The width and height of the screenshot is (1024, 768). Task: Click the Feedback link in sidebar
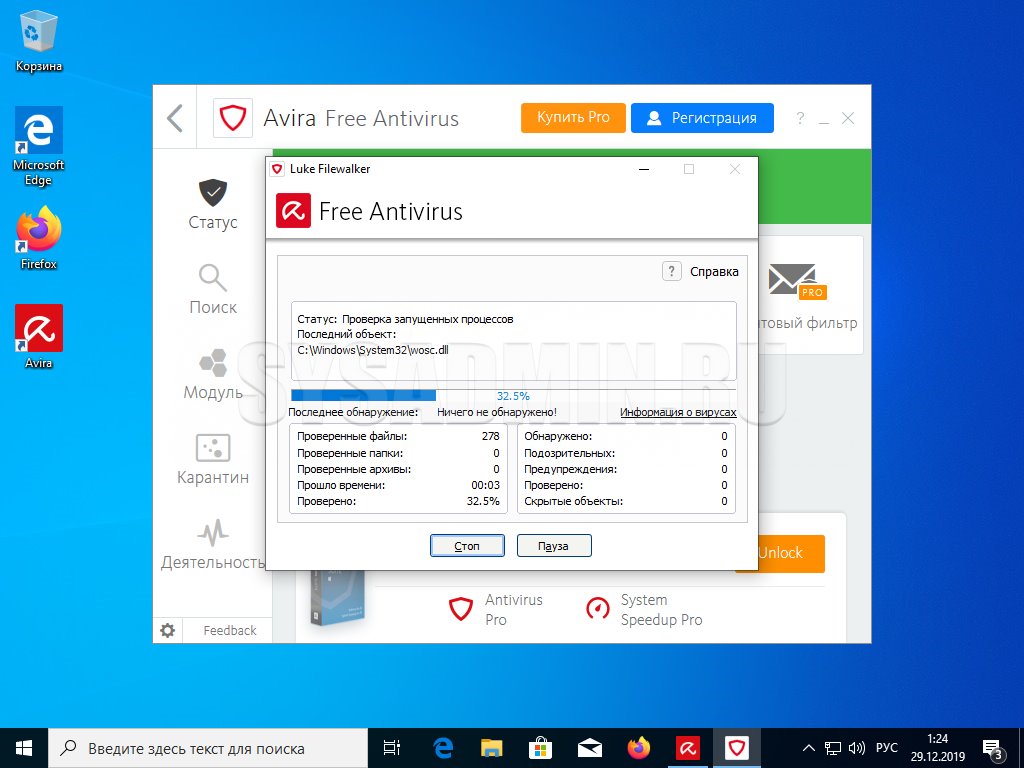230,630
